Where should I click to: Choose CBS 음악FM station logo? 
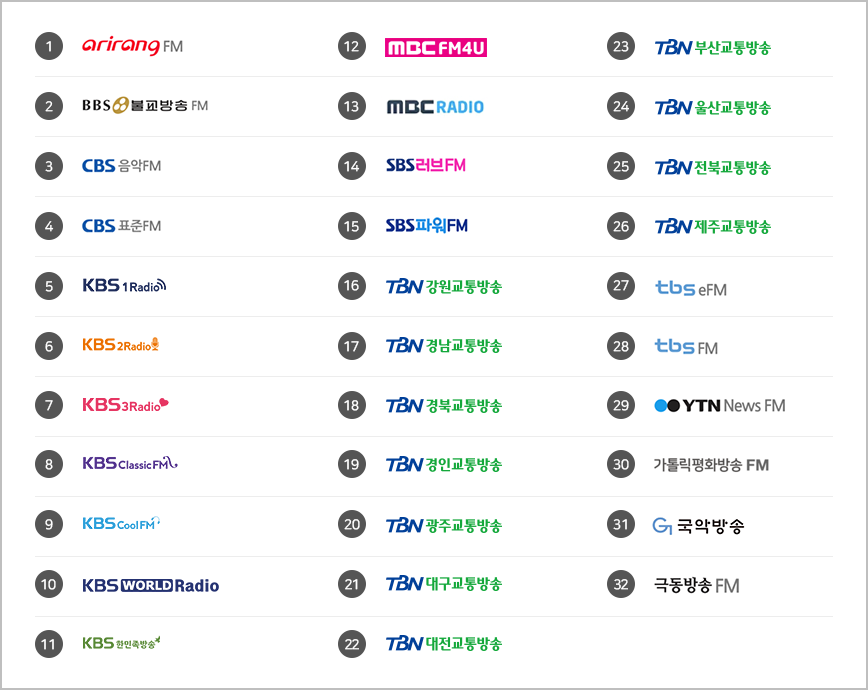pyautogui.click(x=121, y=166)
